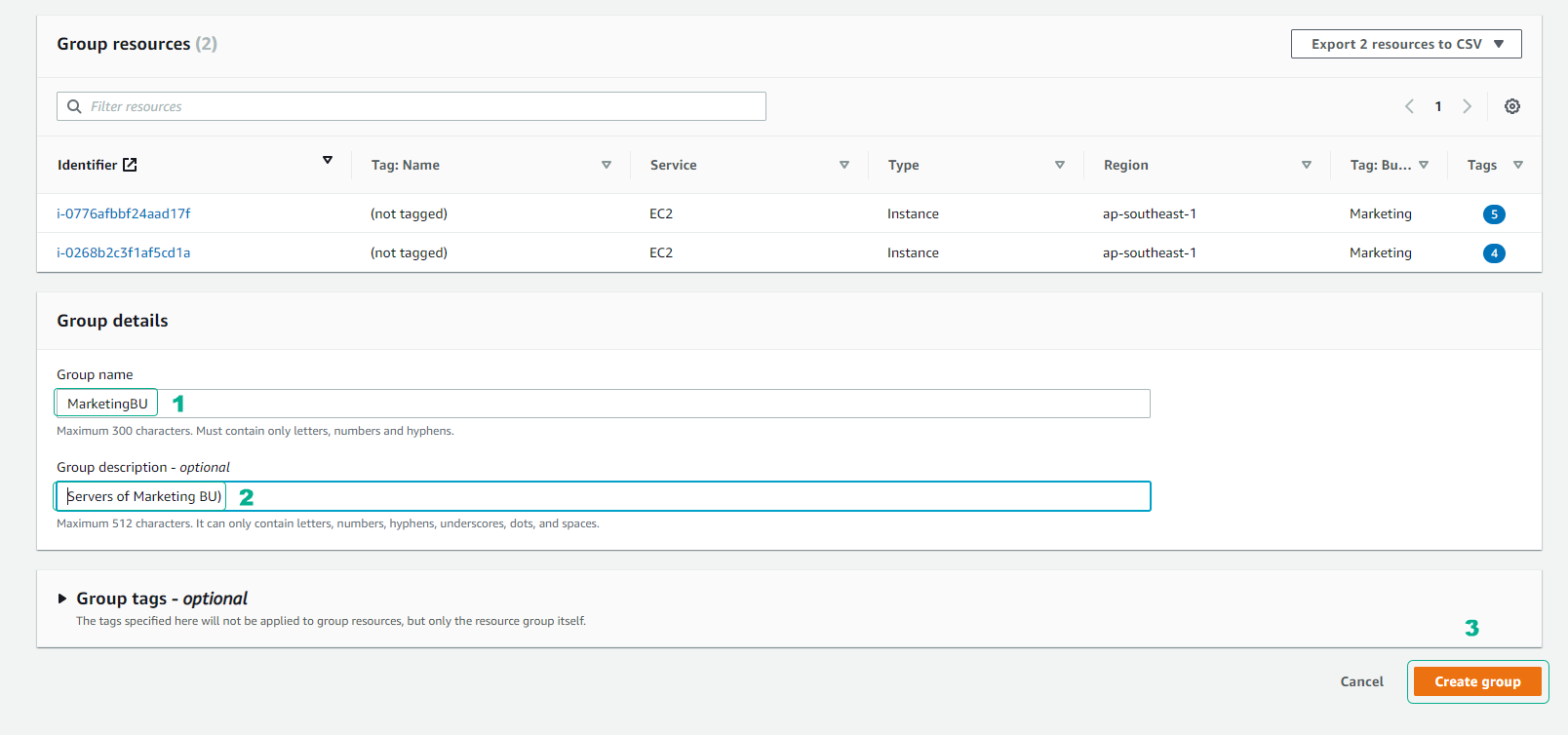Click the Create group button

pos(1477,681)
